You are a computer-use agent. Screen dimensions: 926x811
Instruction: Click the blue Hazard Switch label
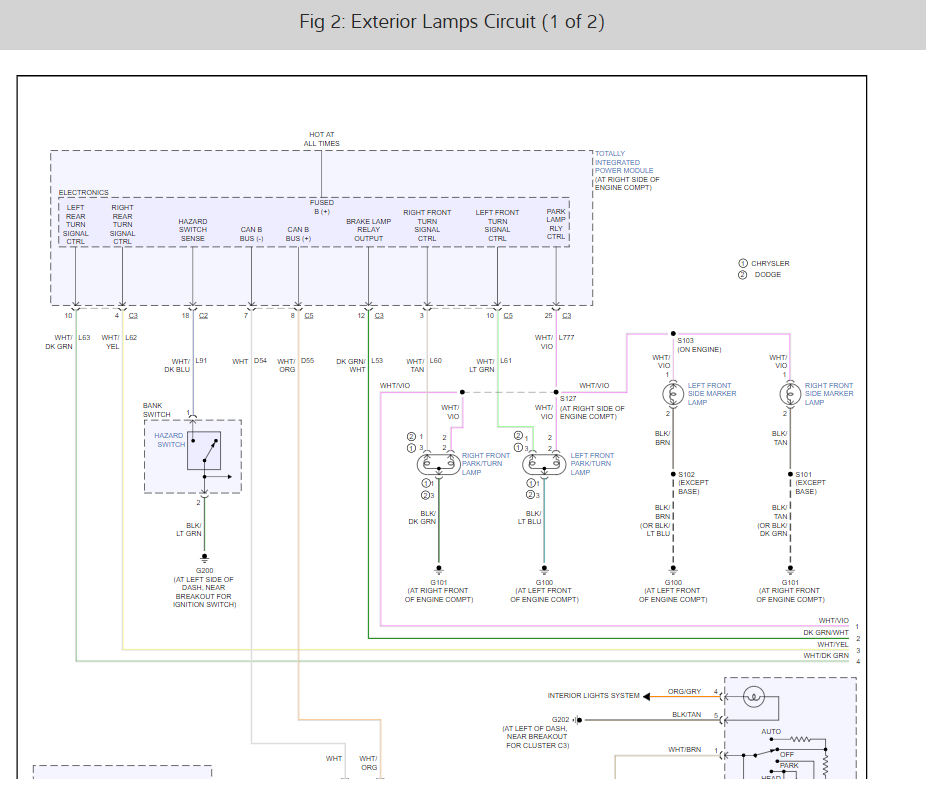pyautogui.click(x=170, y=440)
